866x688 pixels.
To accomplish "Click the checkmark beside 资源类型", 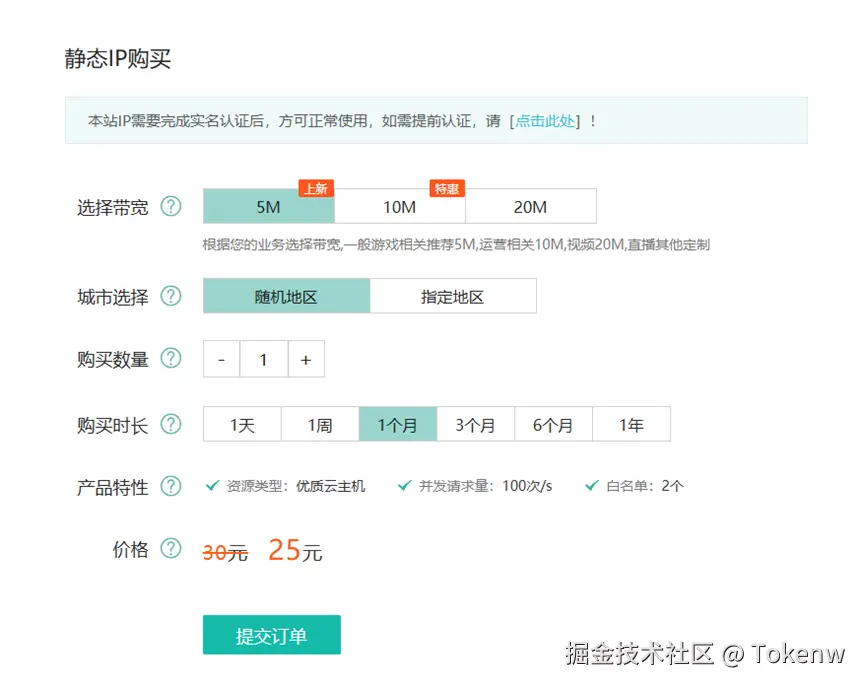I will [x=212, y=486].
